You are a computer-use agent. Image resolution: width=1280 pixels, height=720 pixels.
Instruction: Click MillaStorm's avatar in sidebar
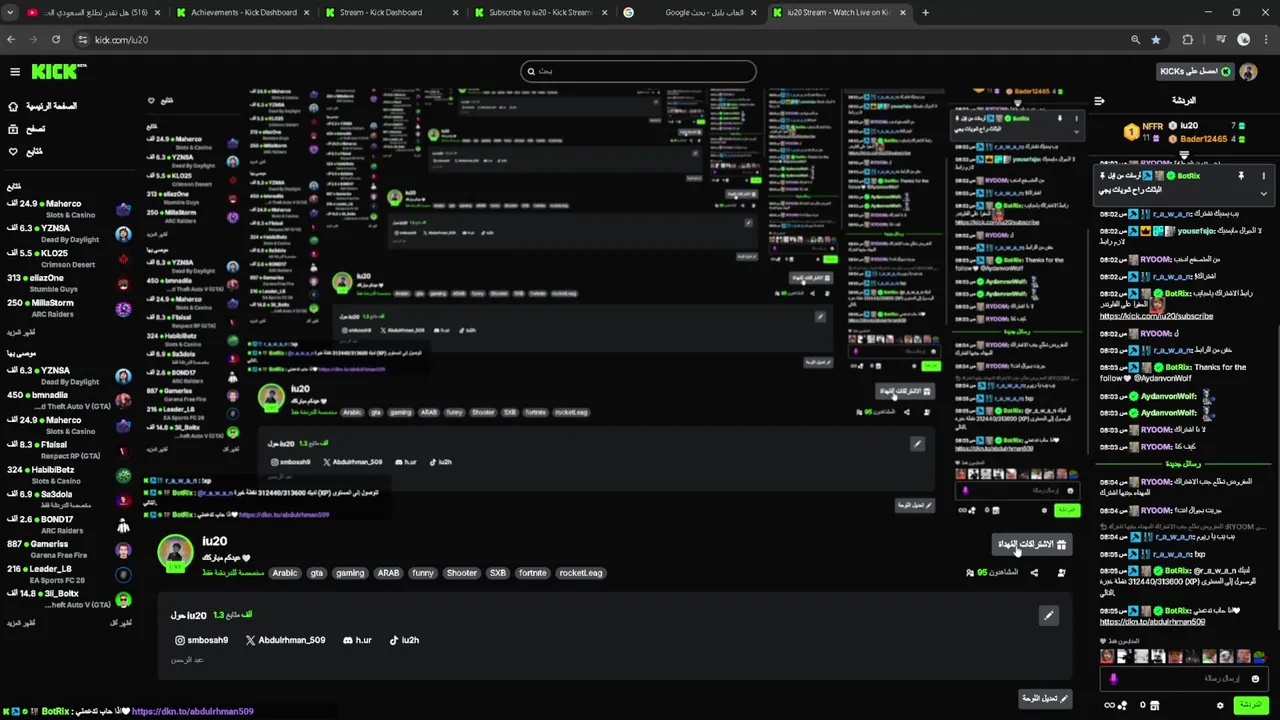coord(123,308)
